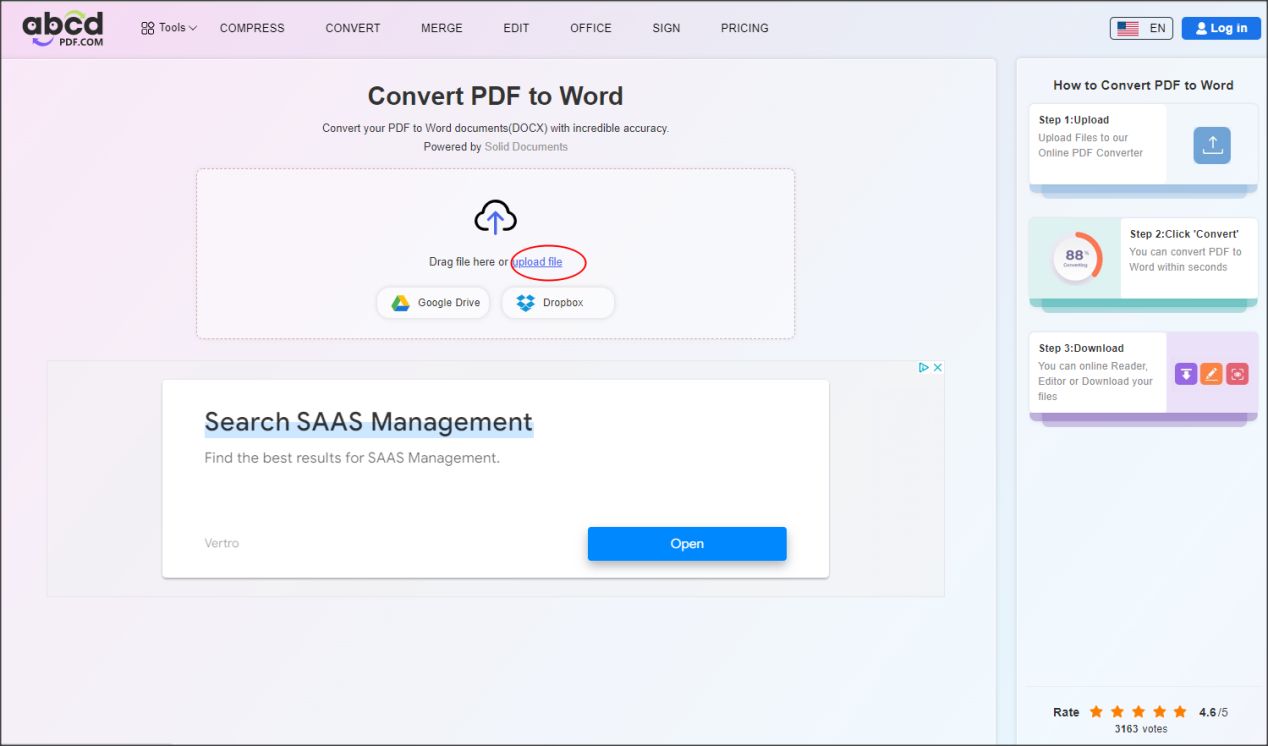1268x746 pixels.
Task: Click the purple download icon in Step 3
Action: (1186, 374)
